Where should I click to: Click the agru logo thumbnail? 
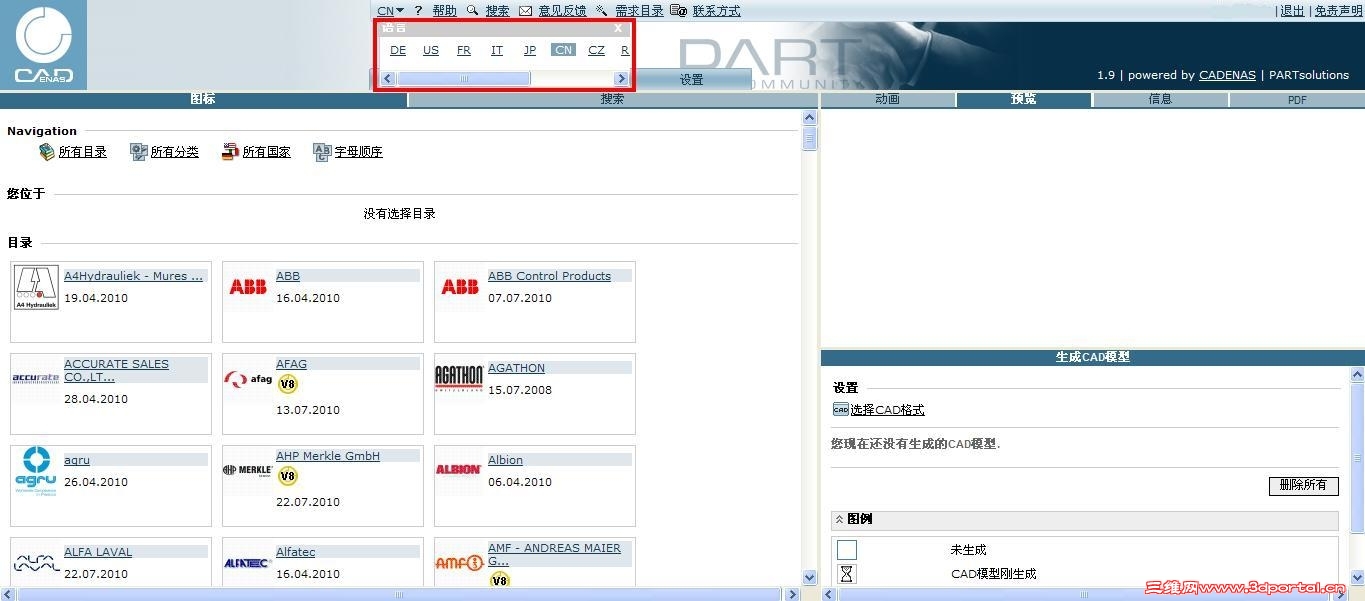pos(36,471)
